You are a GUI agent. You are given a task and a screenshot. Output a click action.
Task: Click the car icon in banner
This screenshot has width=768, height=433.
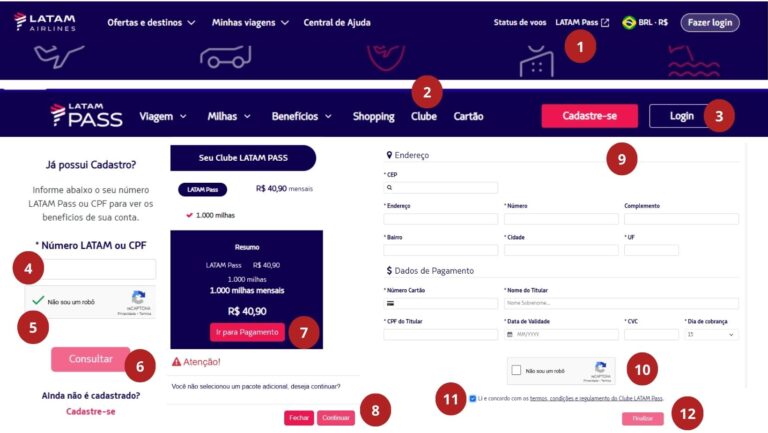tap(225, 57)
